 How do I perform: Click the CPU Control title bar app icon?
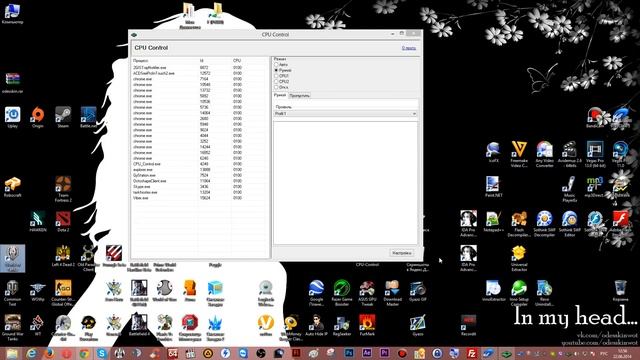tap(134, 35)
